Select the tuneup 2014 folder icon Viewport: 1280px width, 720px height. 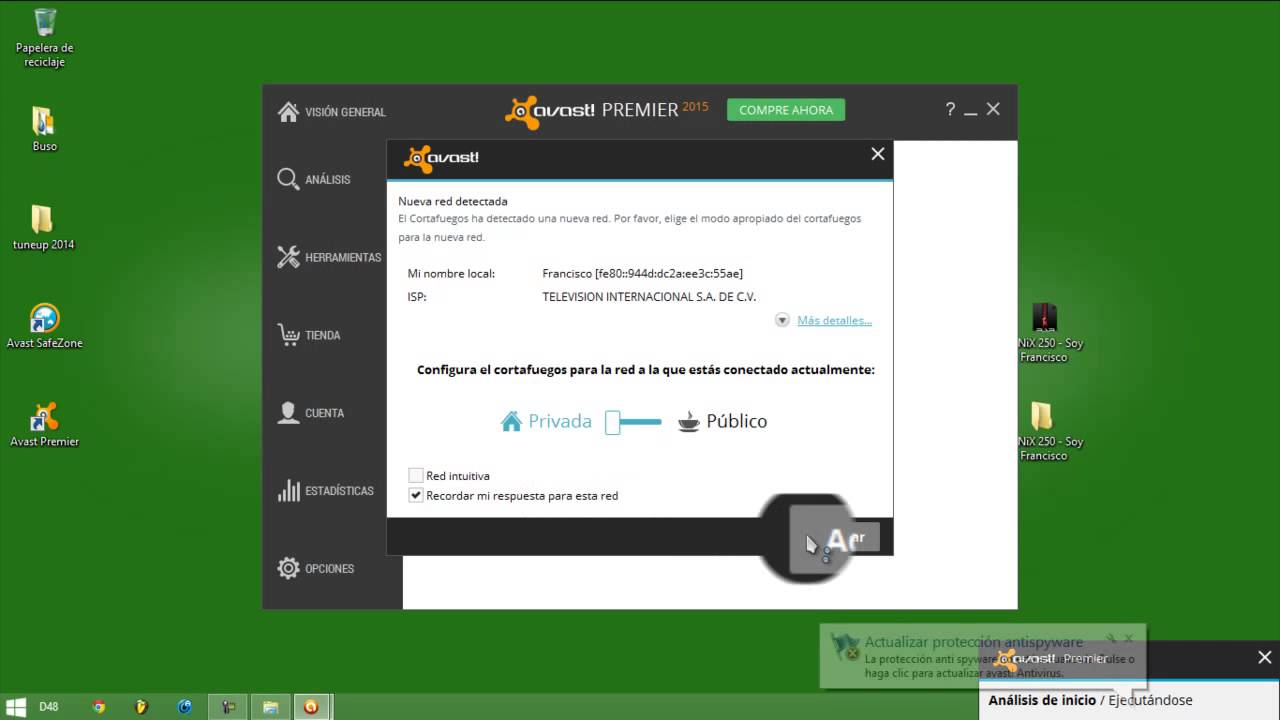coord(43,228)
